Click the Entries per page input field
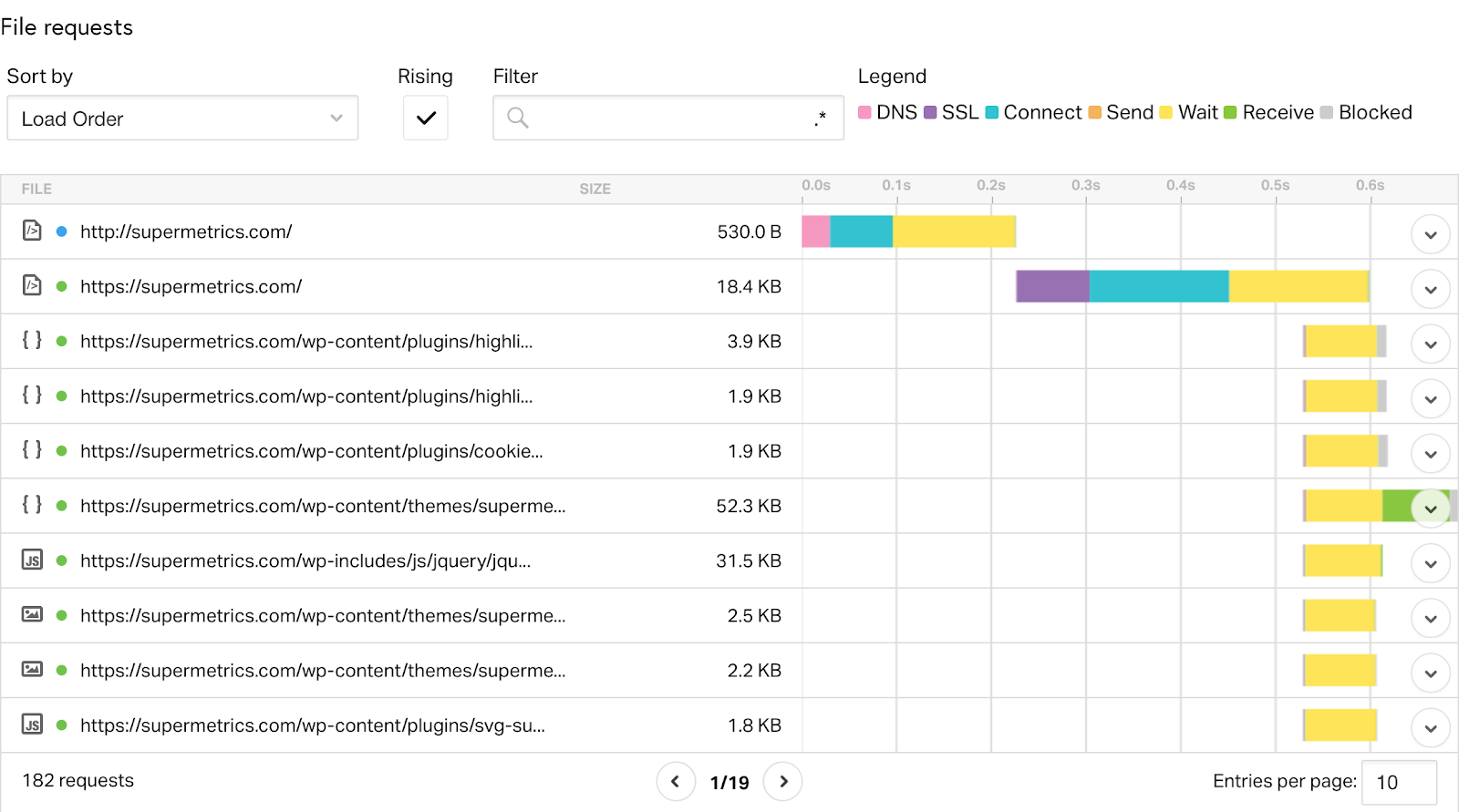 pyautogui.click(x=1399, y=782)
